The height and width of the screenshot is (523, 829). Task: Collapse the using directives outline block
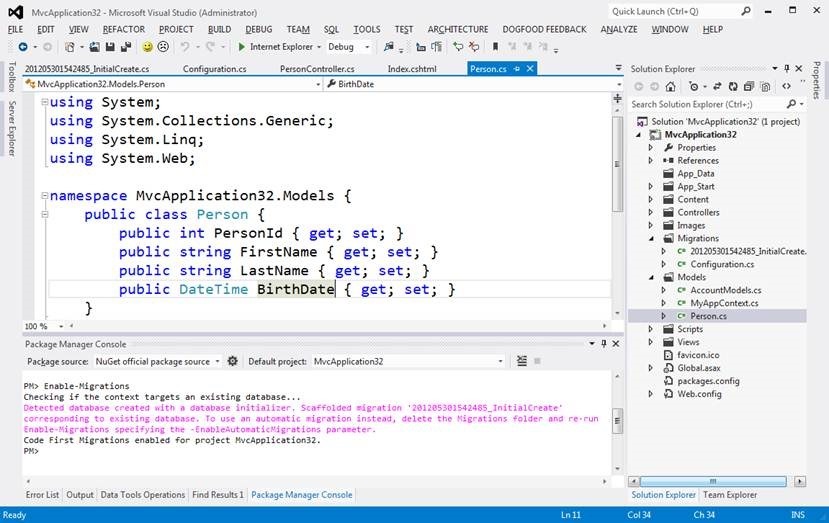(x=45, y=102)
